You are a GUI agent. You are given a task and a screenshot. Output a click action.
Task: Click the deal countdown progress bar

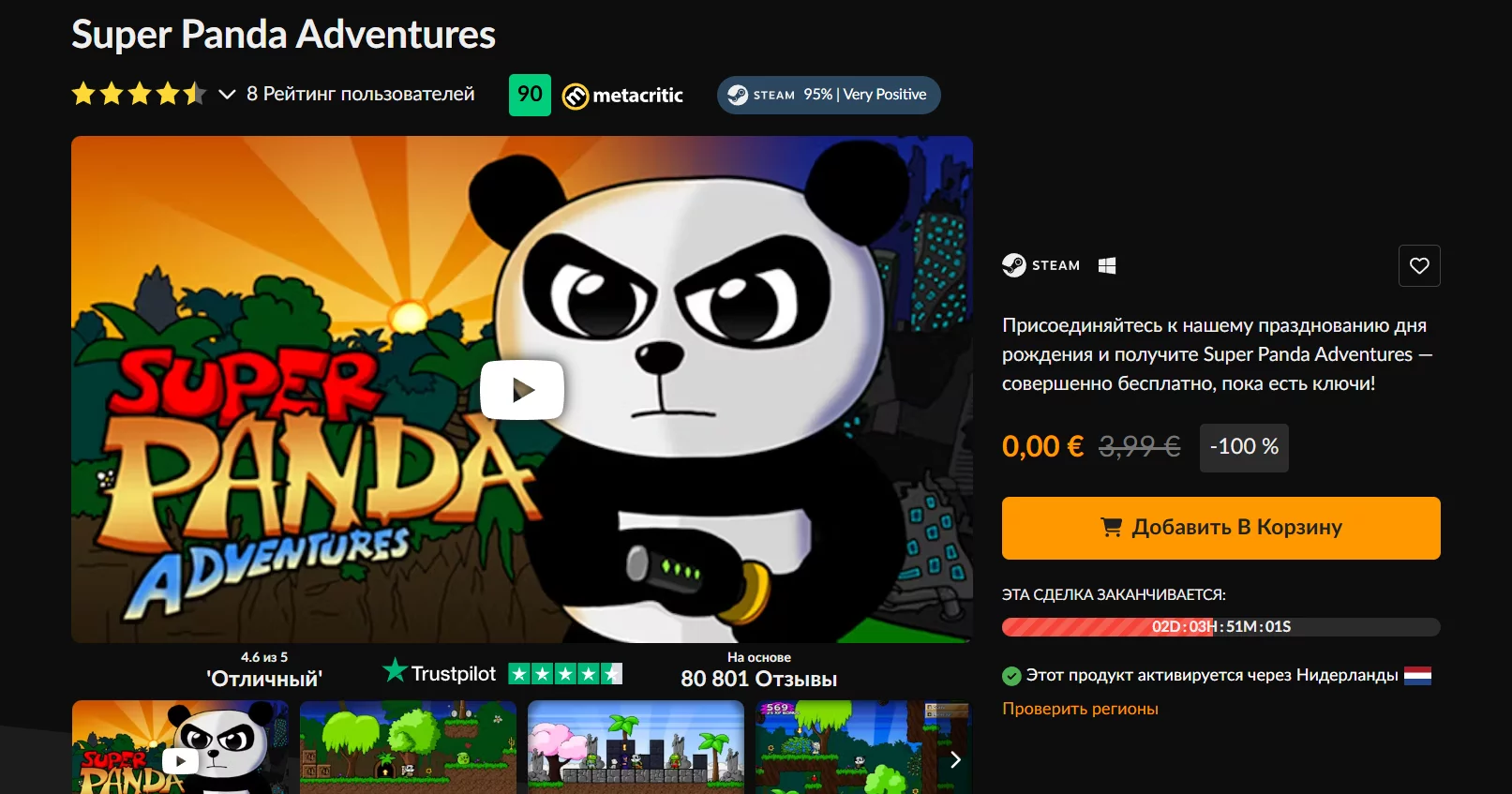[x=1221, y=626]
